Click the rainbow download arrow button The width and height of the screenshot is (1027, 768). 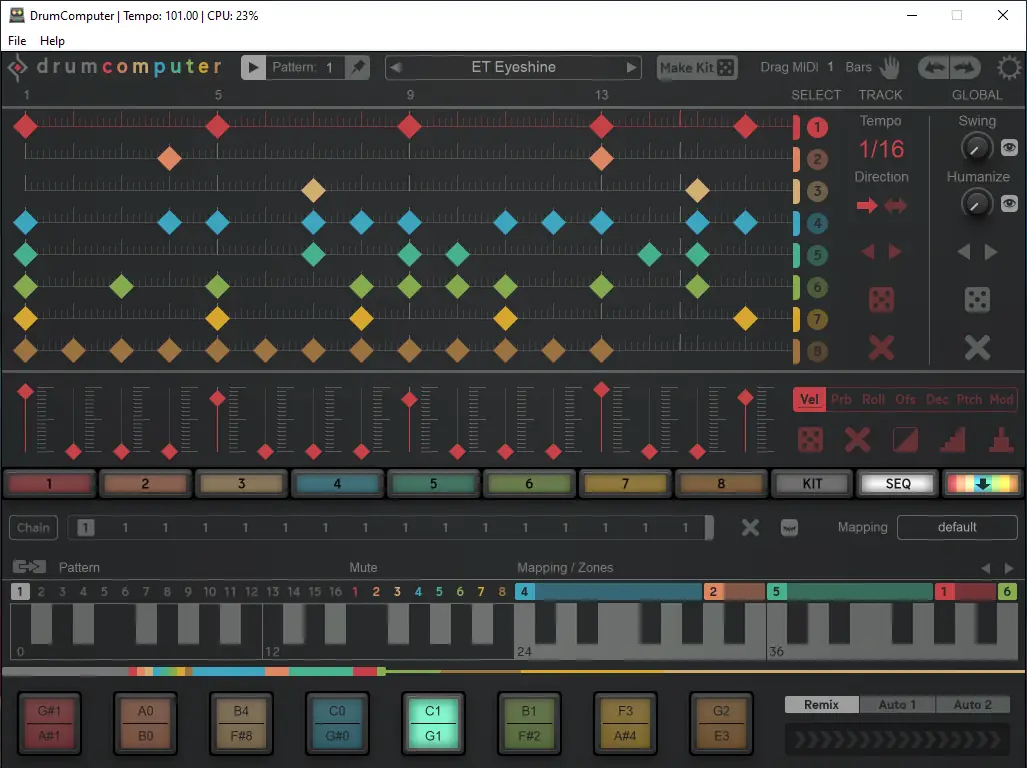(x=982, y=484)
